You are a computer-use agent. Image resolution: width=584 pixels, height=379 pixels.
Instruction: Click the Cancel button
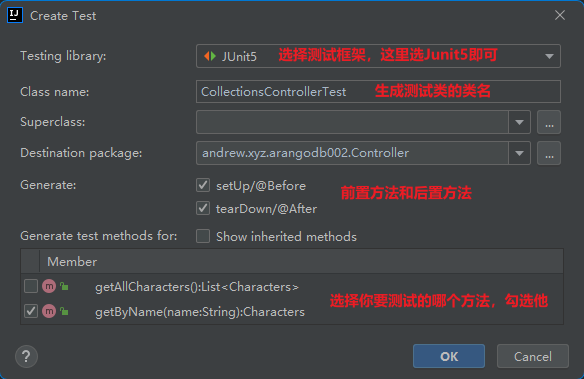pyautogui.click(x=533, y=356)
